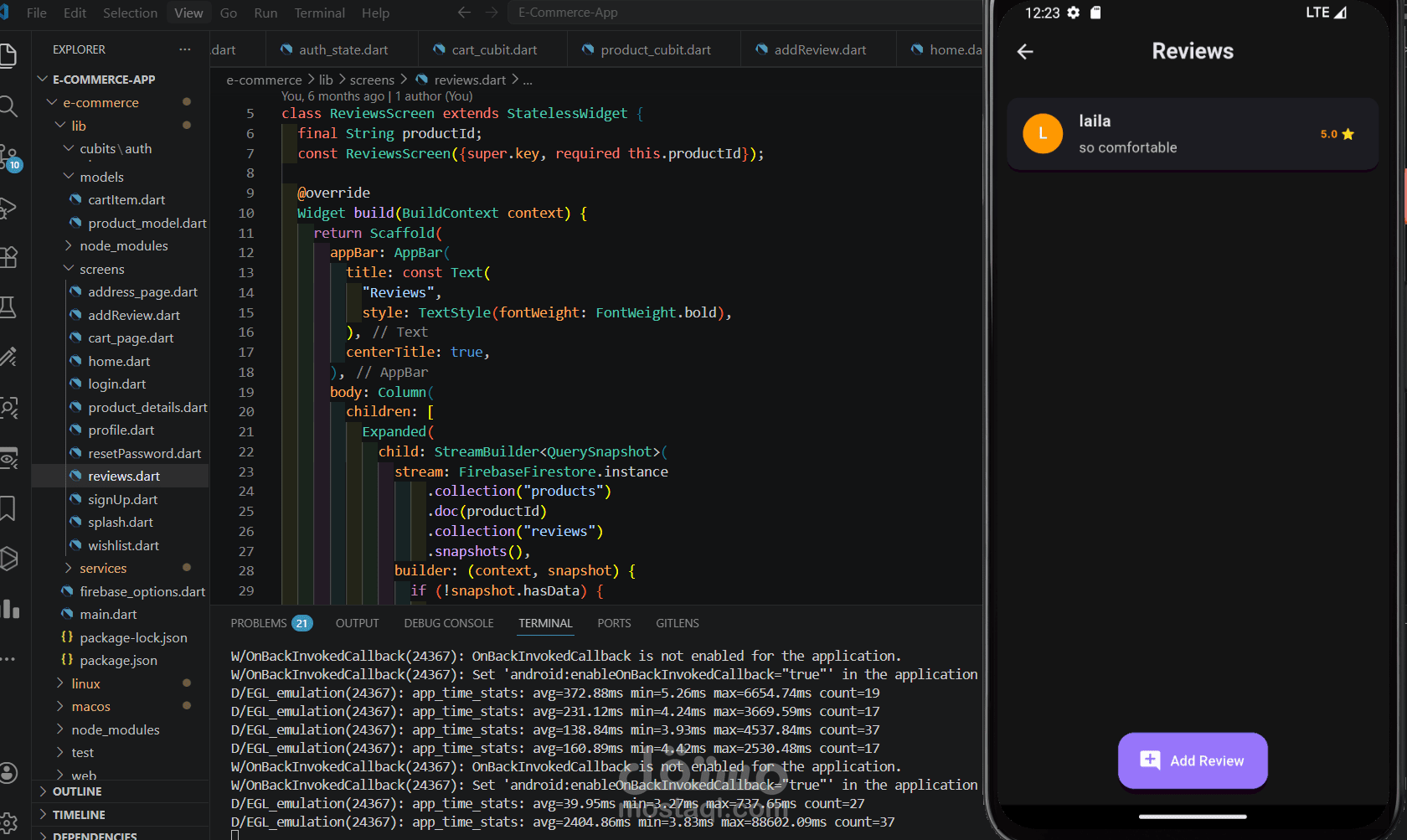Open the Bookmarks view in the activity bar

[7, 508]
